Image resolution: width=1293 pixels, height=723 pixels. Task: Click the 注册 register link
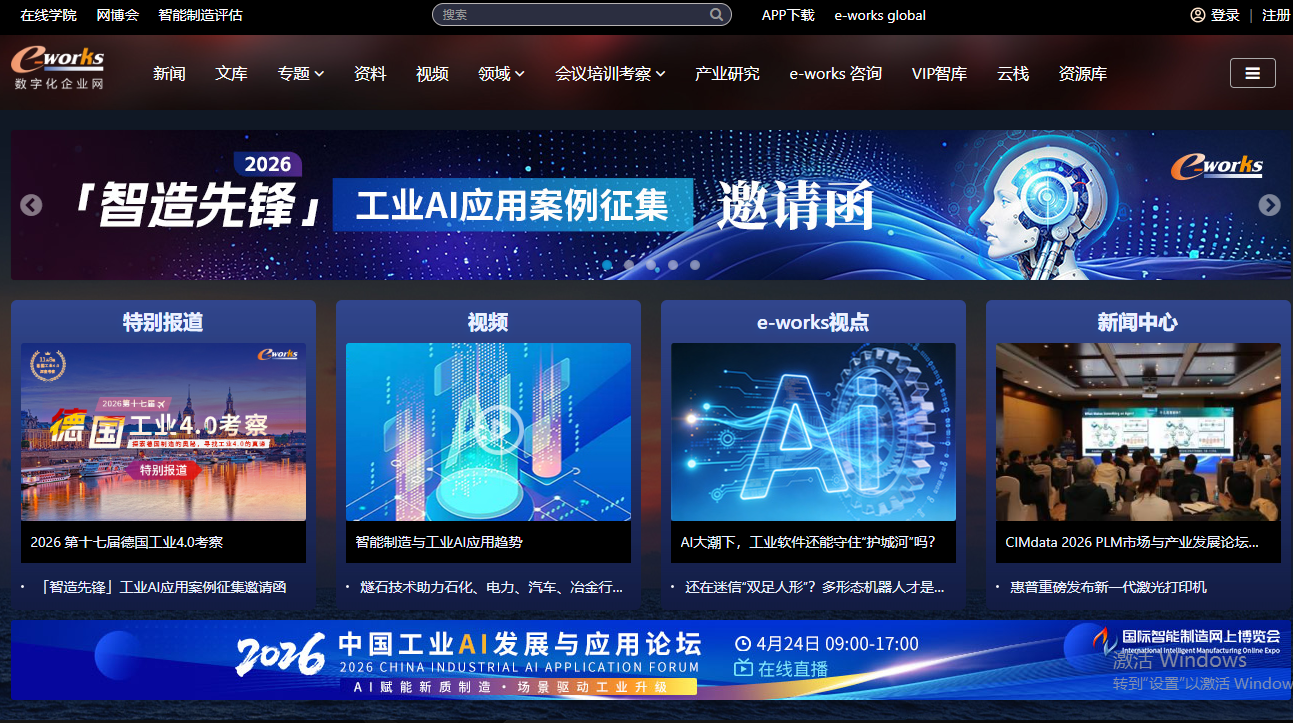click(x=1276, y=15)
